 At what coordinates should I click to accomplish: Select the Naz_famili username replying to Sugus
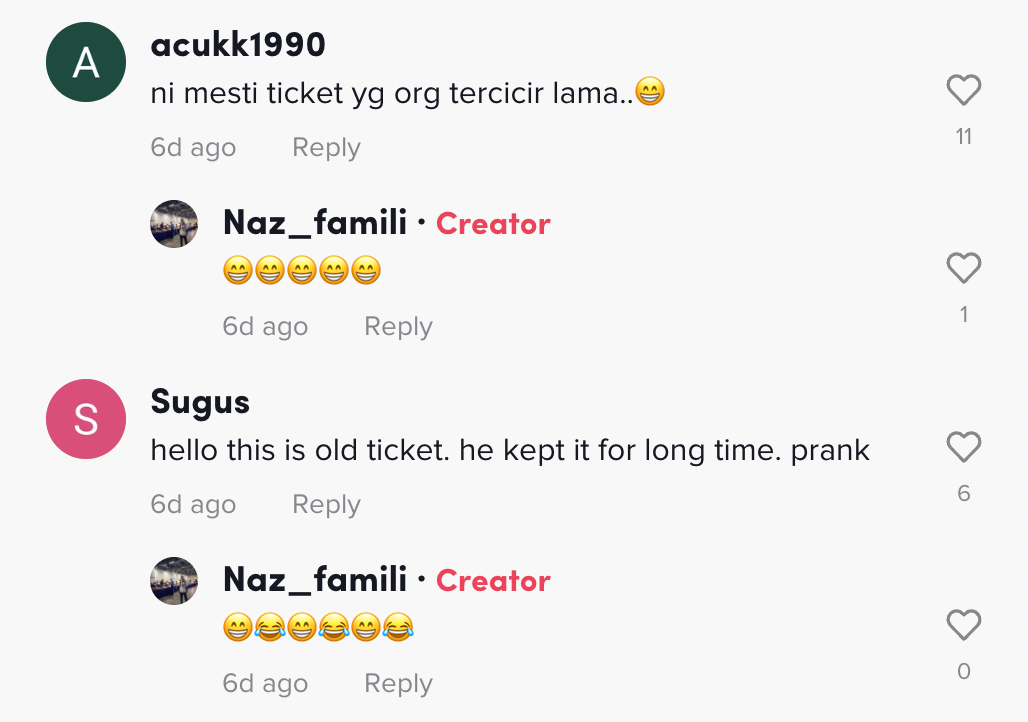(x=315, y=581)
